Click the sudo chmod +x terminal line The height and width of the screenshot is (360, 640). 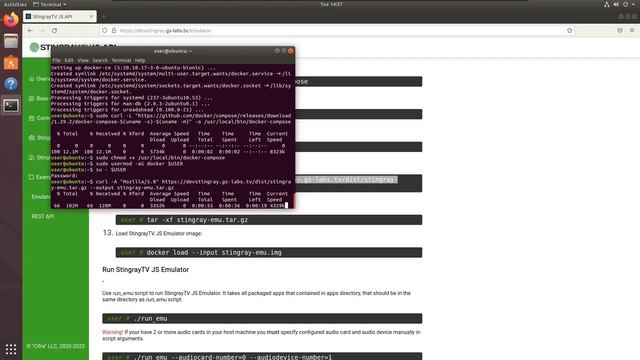138,158
